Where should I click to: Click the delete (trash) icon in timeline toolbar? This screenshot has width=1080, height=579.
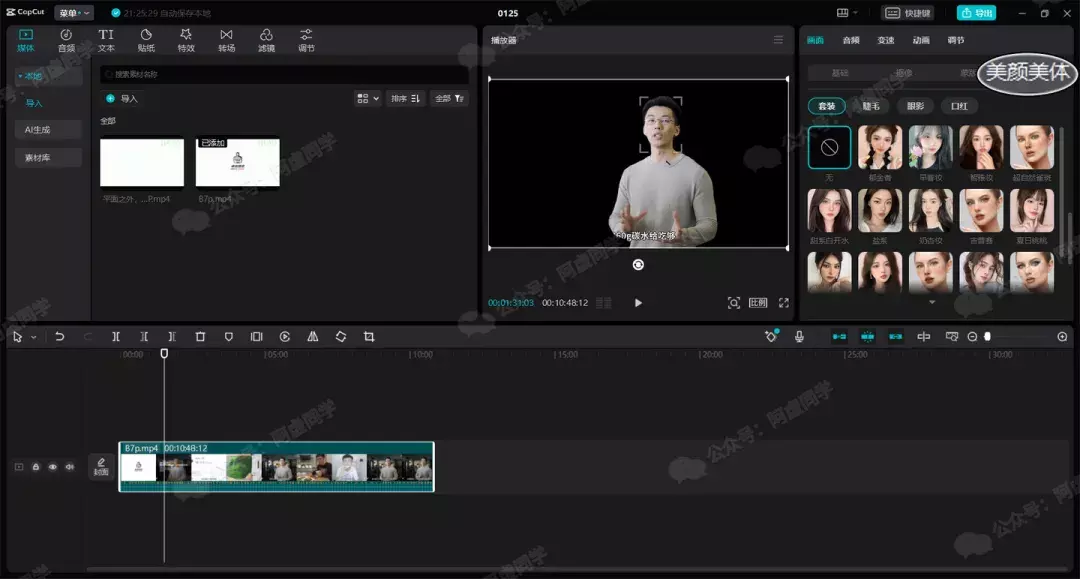point(200,337)
